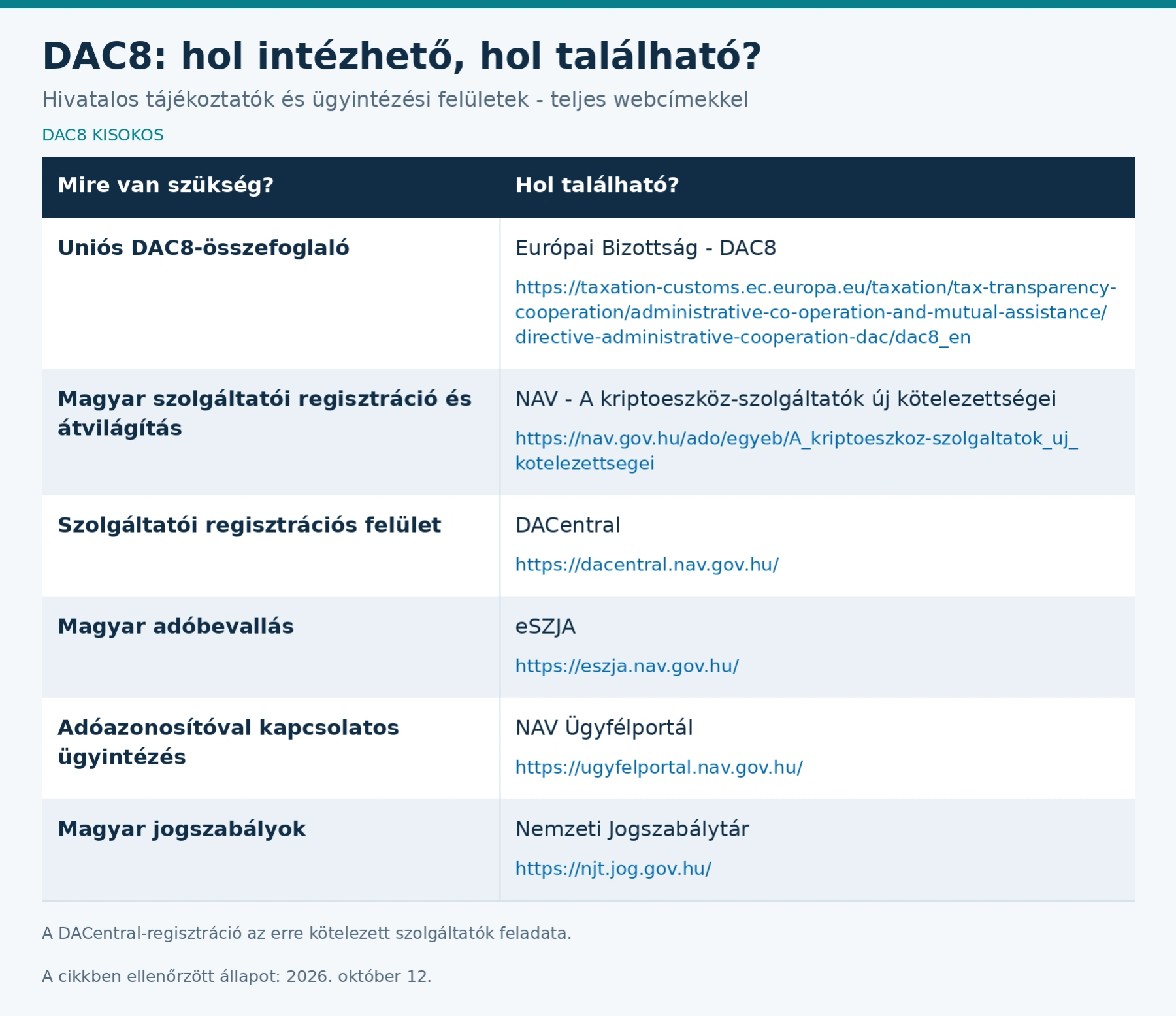This screenshot has width=1176, height=1016.
Task: Click the 'eSZJA' source name
Action: 546,627
